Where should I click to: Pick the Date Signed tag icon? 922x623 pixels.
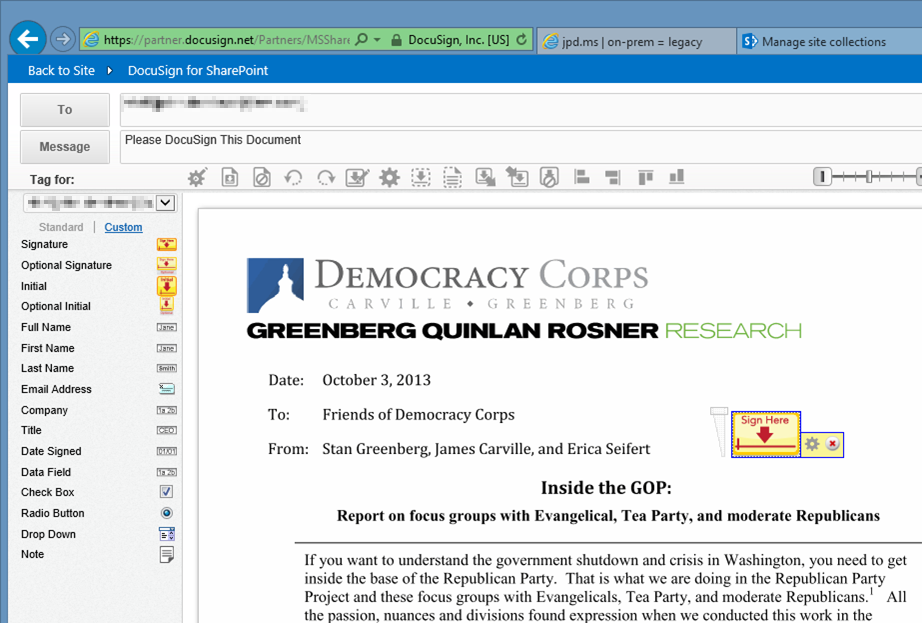click(167, 451)
